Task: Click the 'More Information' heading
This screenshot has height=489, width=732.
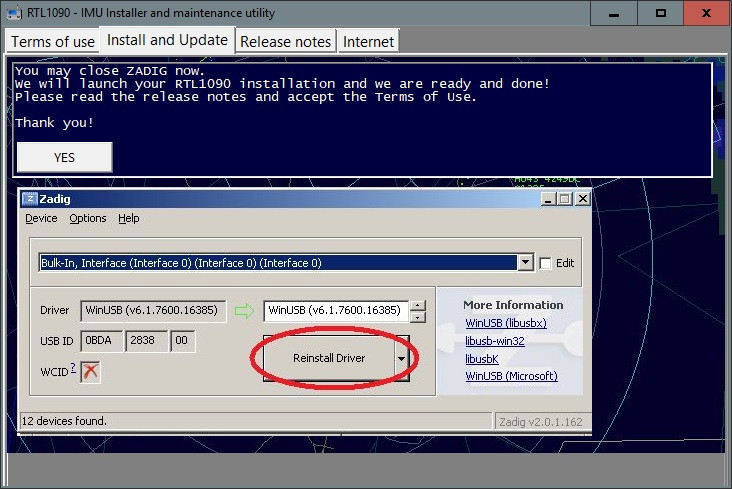Action: 513,305
